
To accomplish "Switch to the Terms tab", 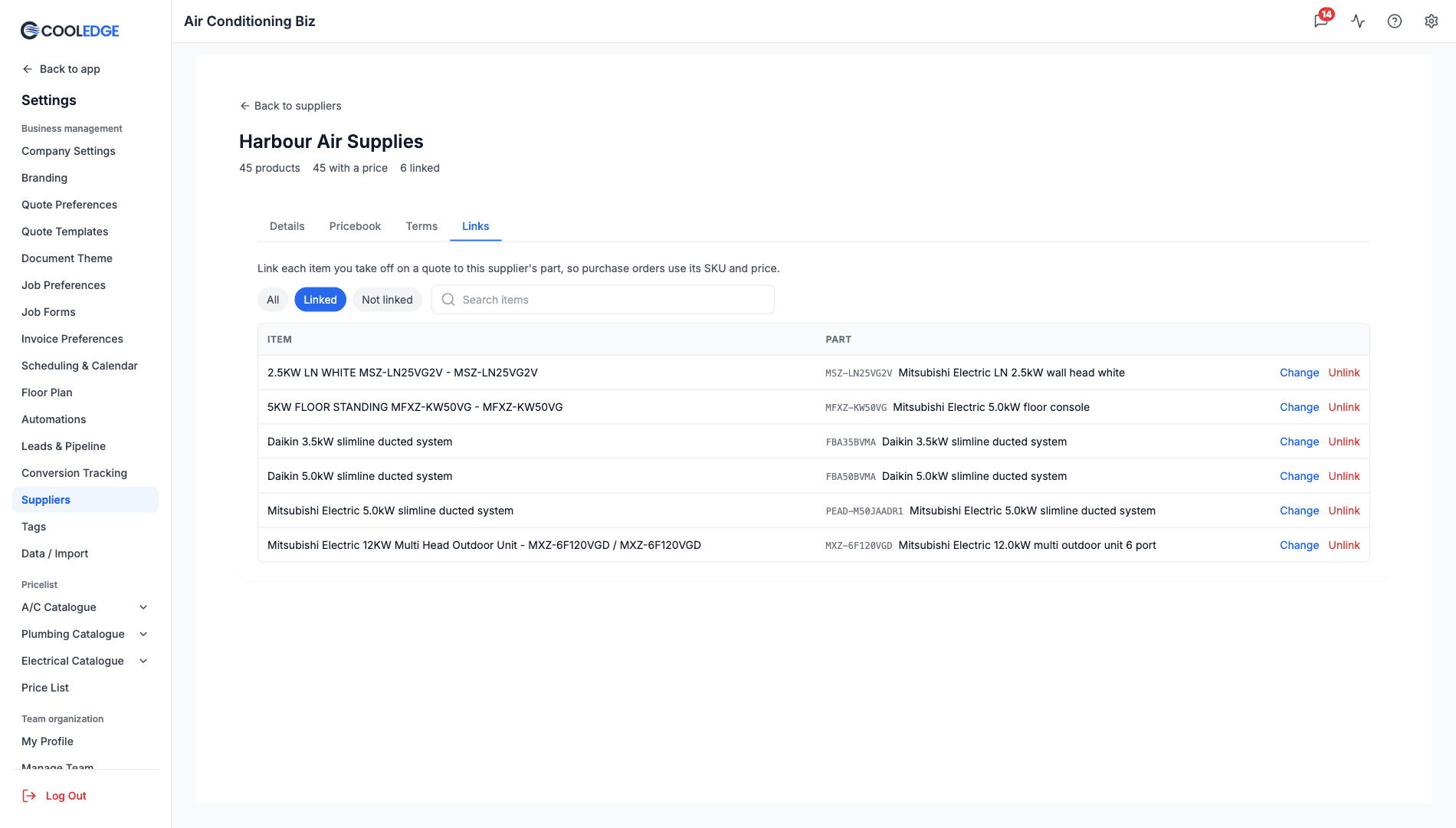I will pos(421,226).
